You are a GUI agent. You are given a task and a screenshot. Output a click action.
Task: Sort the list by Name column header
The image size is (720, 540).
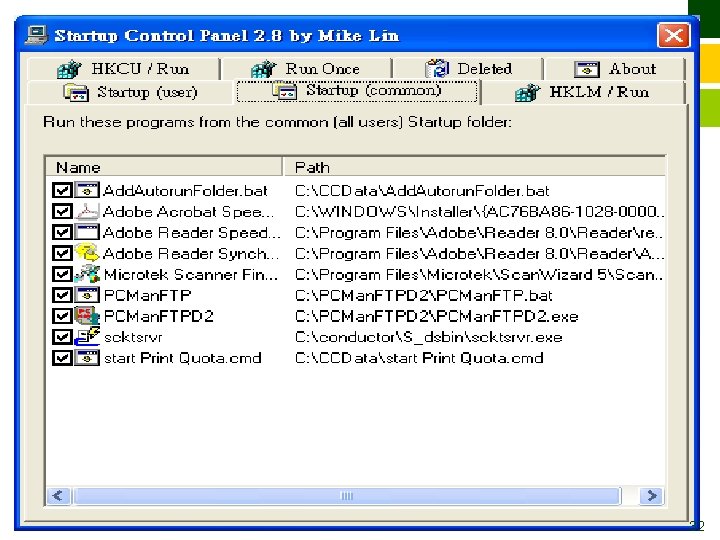point(164,167)
